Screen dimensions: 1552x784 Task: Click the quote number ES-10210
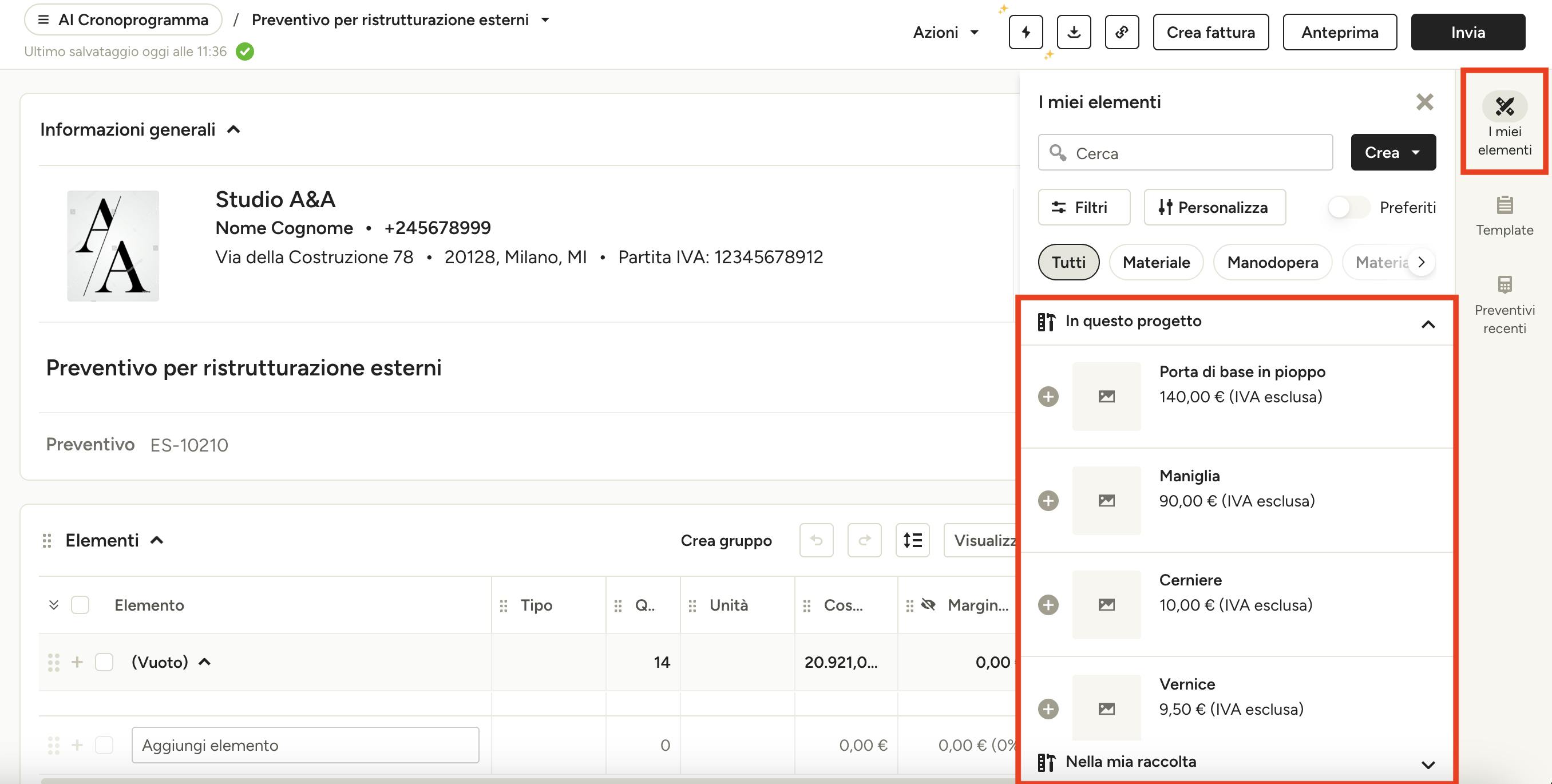point(189,445)
